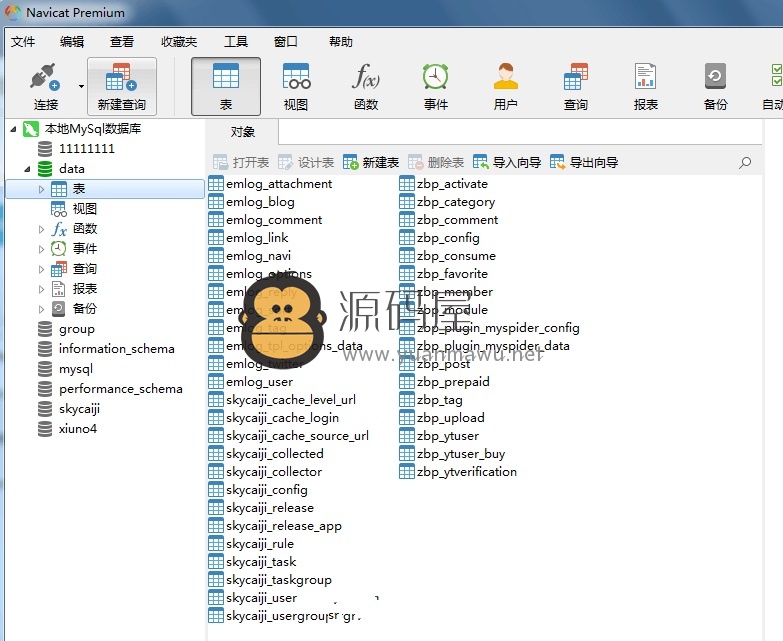The height and width of the screenshot is (641, 783).
Task: Expand the 函数 tree node arrow
Action: pos(41,229)
